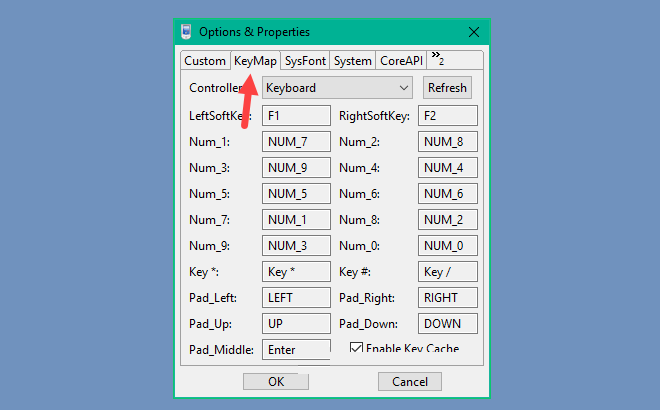The image size is (660, 410).
Task: Focus the RightSoftKey field showing F2
Action: tap(447, 115)
